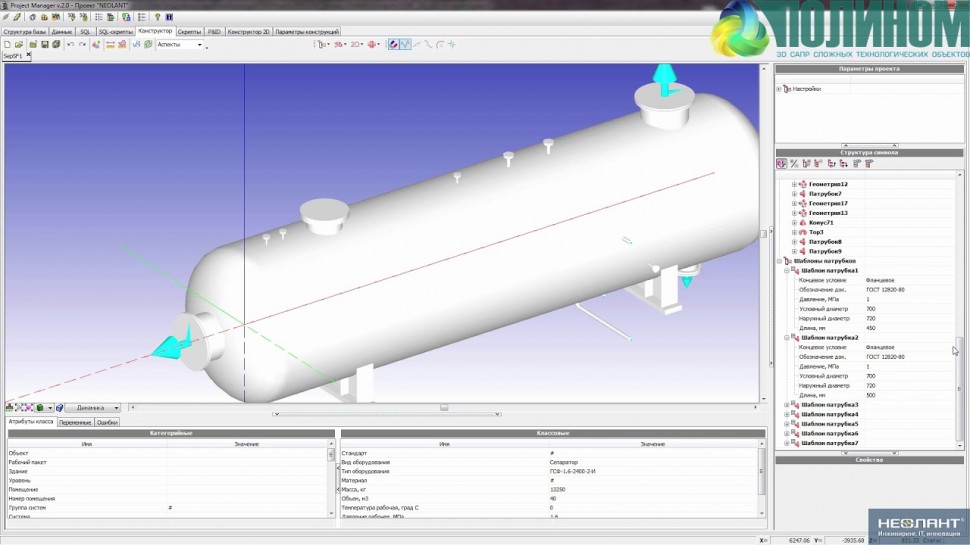Collapse the Шаблон патрубка2 node
The width and height of the screenshot is (970, 545).
(x=787, y=338)
